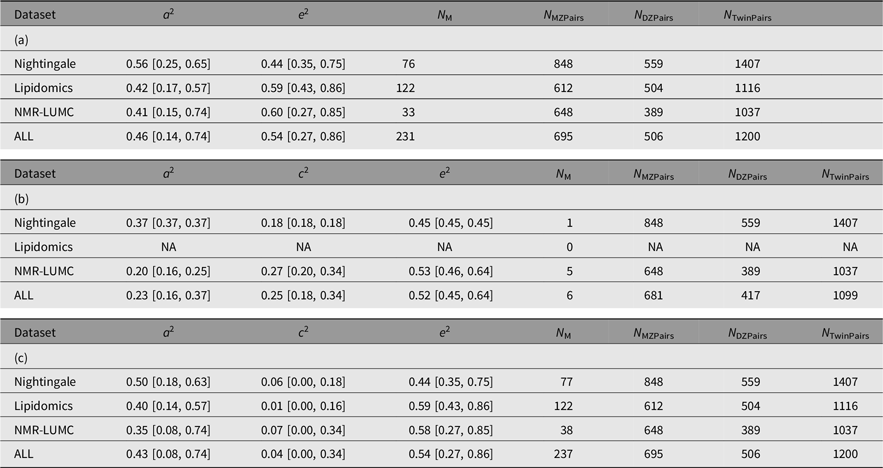Click the Lipidomics row label in table (b)

(43, 247)
